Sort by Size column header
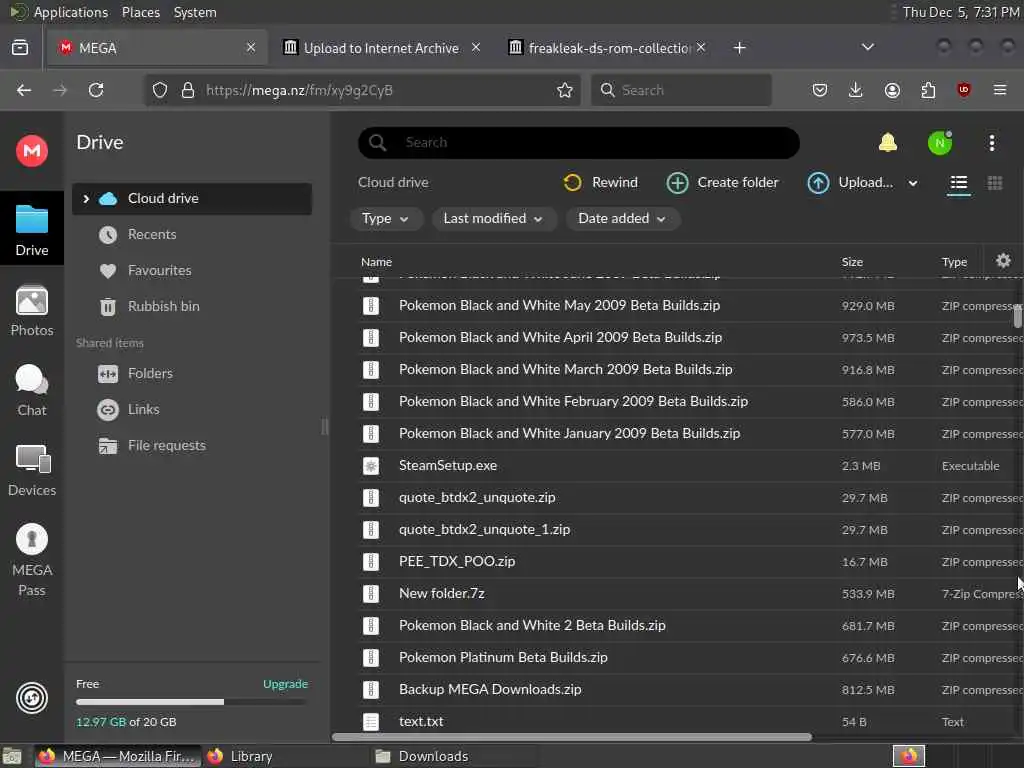Screen dimensions: 1024x768 pyautogui.click(x=852, y=262)
